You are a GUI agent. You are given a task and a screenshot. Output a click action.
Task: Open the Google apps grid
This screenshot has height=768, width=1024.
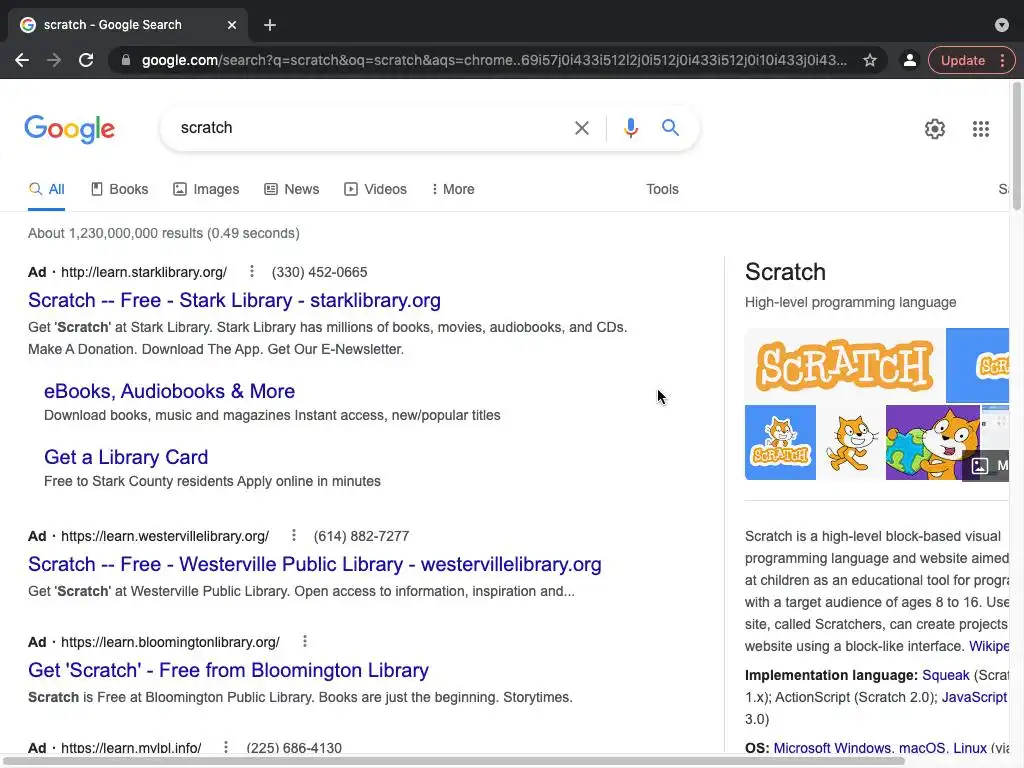coord(980,129)
